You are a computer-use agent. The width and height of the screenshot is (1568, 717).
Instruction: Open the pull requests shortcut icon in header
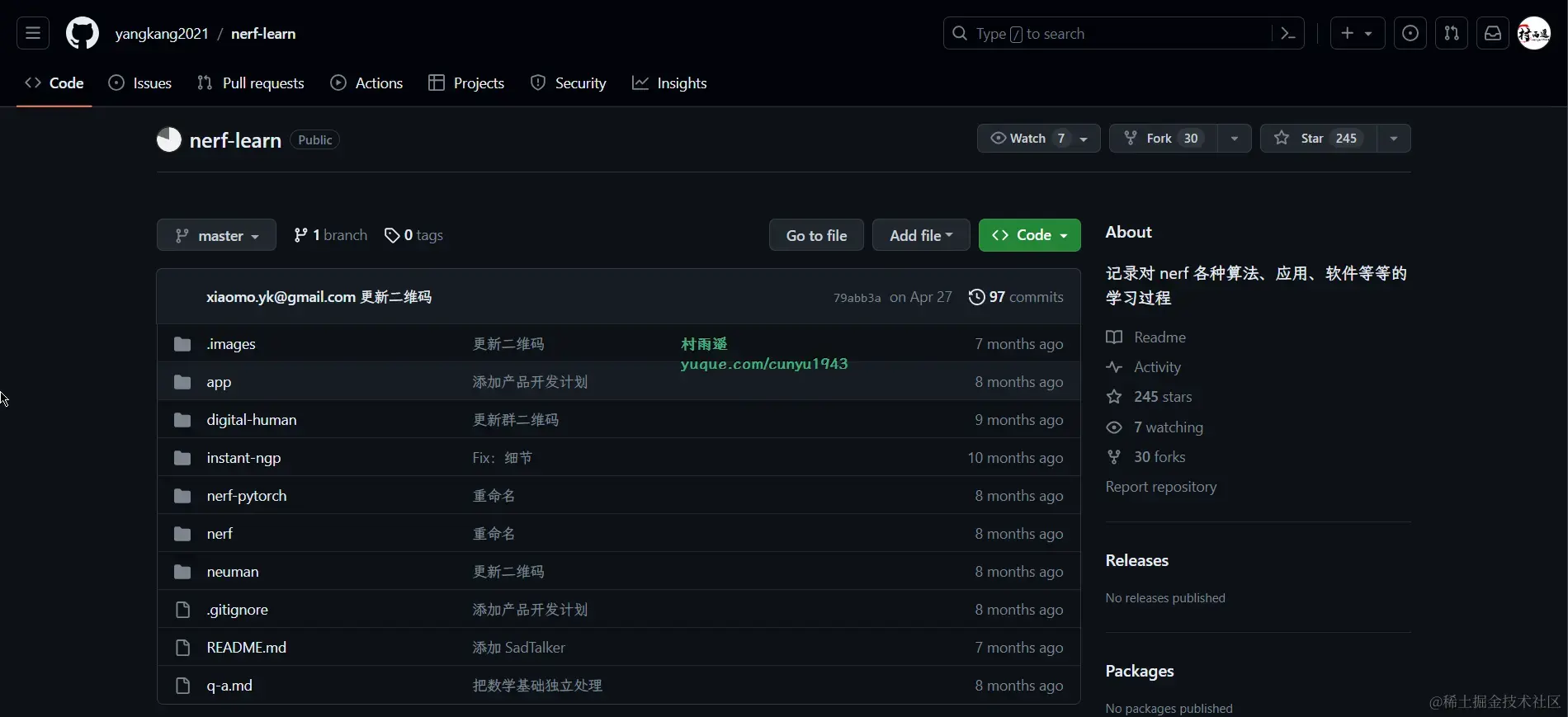tap(1452, 33)
